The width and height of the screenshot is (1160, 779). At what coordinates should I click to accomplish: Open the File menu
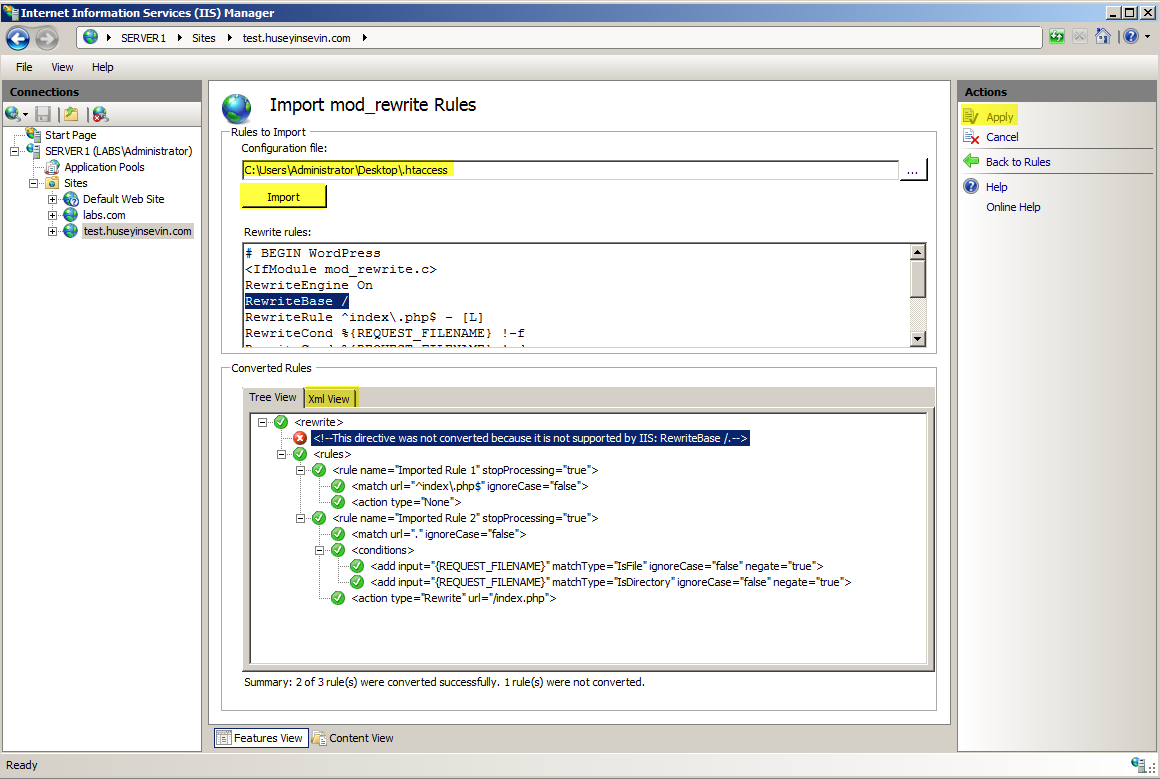(24, 67)
